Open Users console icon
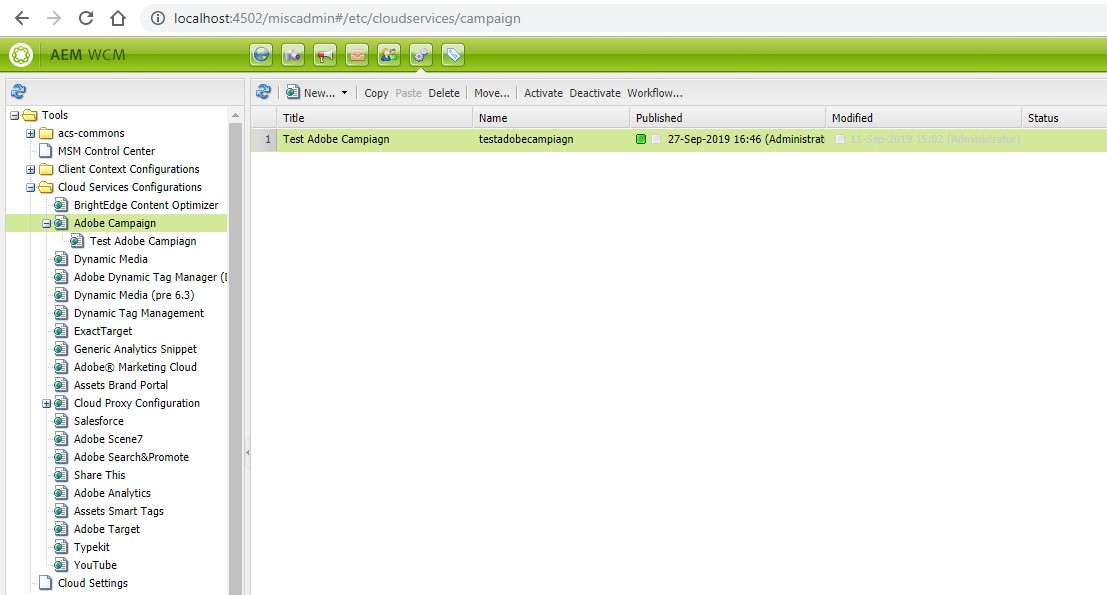This screenshot has width=1107, height=595. [389, 54]
